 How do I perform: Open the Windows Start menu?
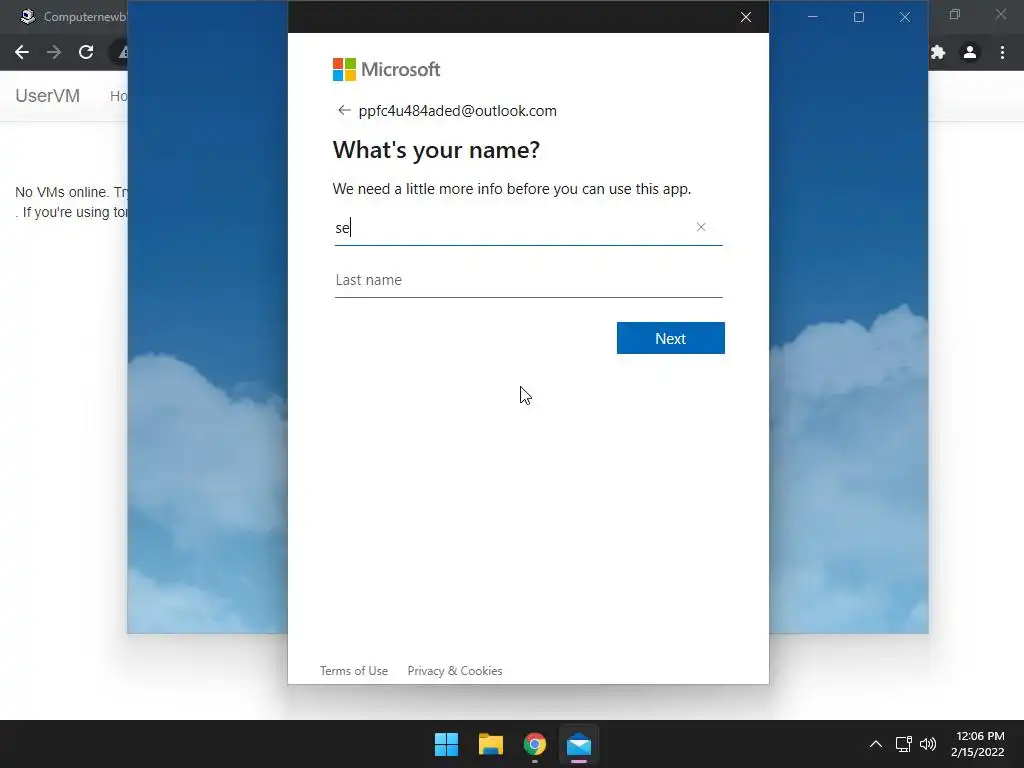(x=447, y=744)
